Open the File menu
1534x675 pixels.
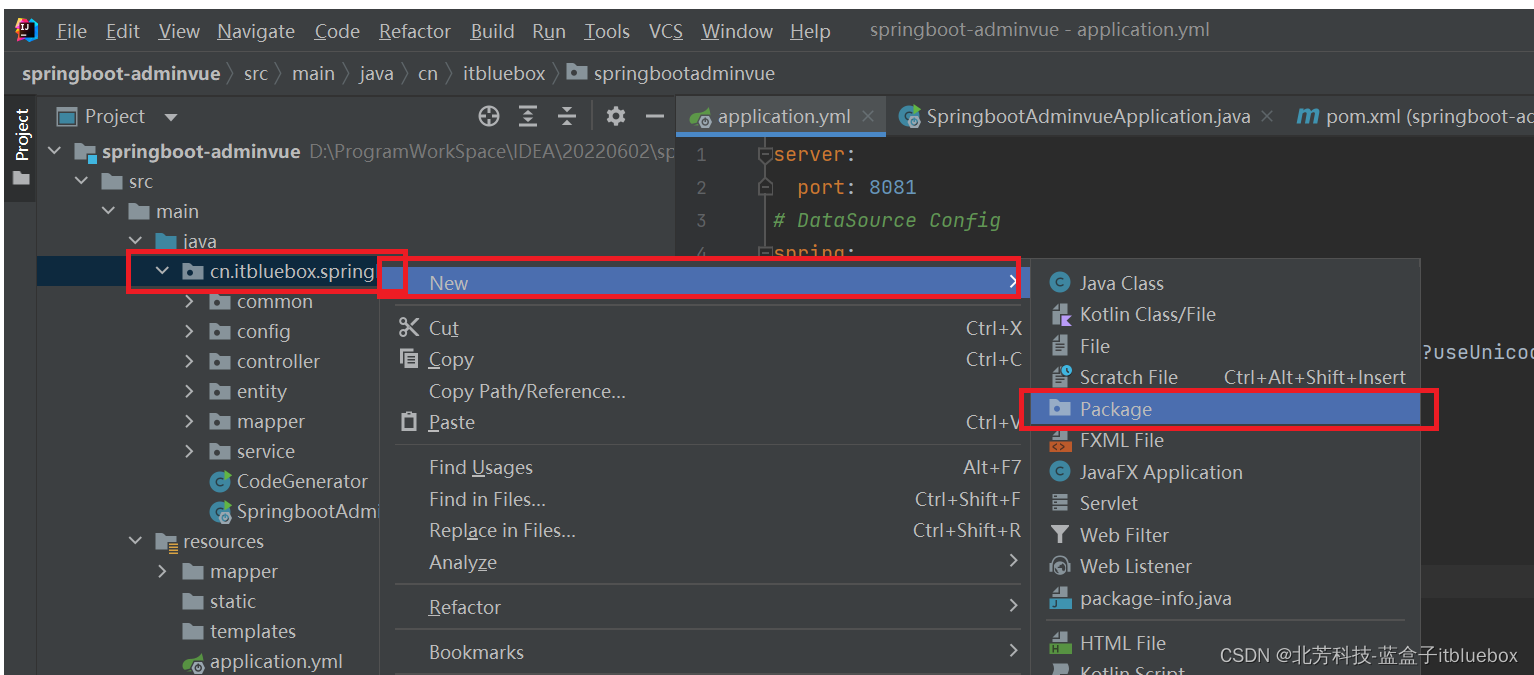coord(71,31)
